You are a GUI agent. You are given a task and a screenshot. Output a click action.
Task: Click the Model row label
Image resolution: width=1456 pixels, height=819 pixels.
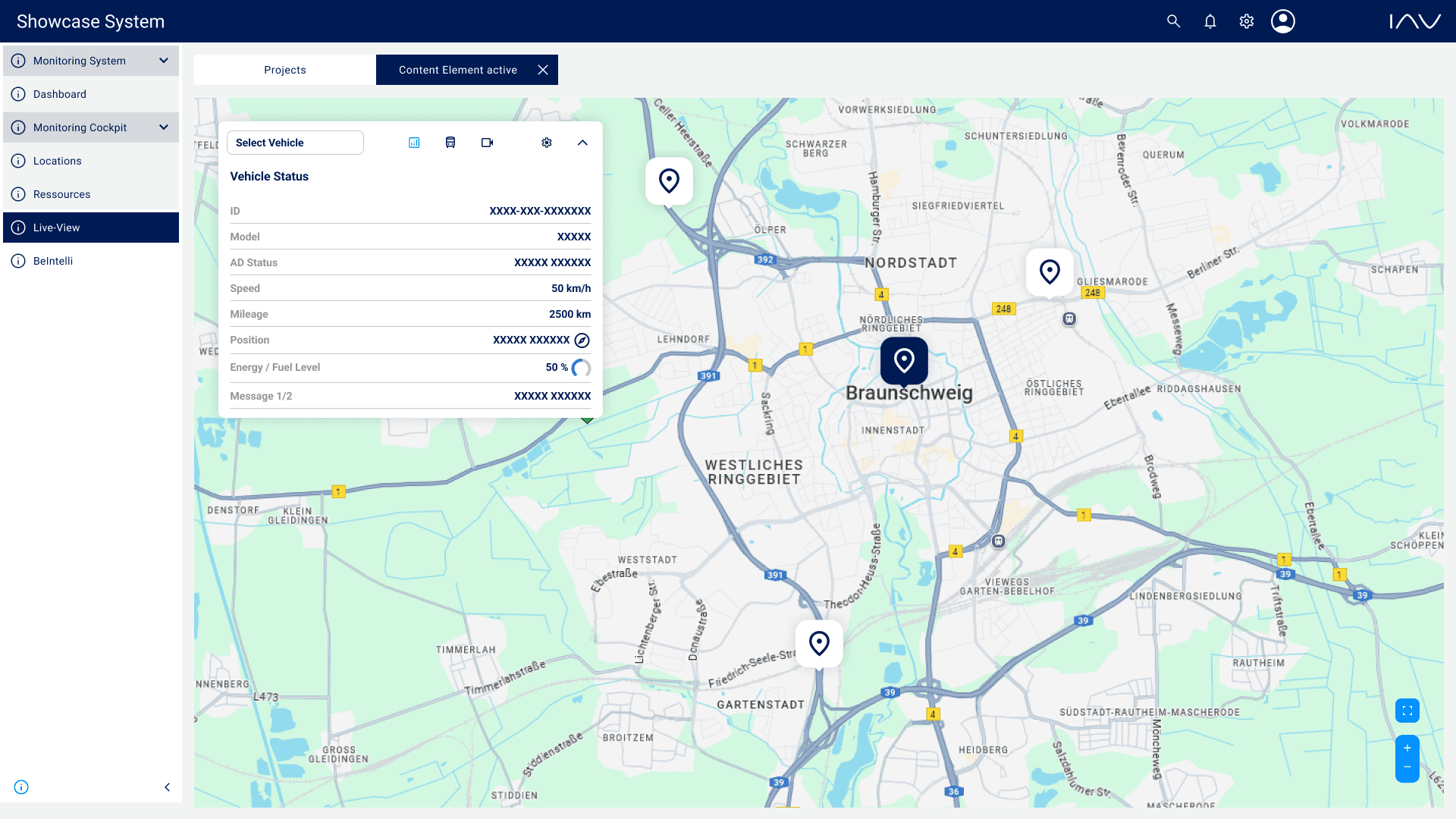coord(245,237)
